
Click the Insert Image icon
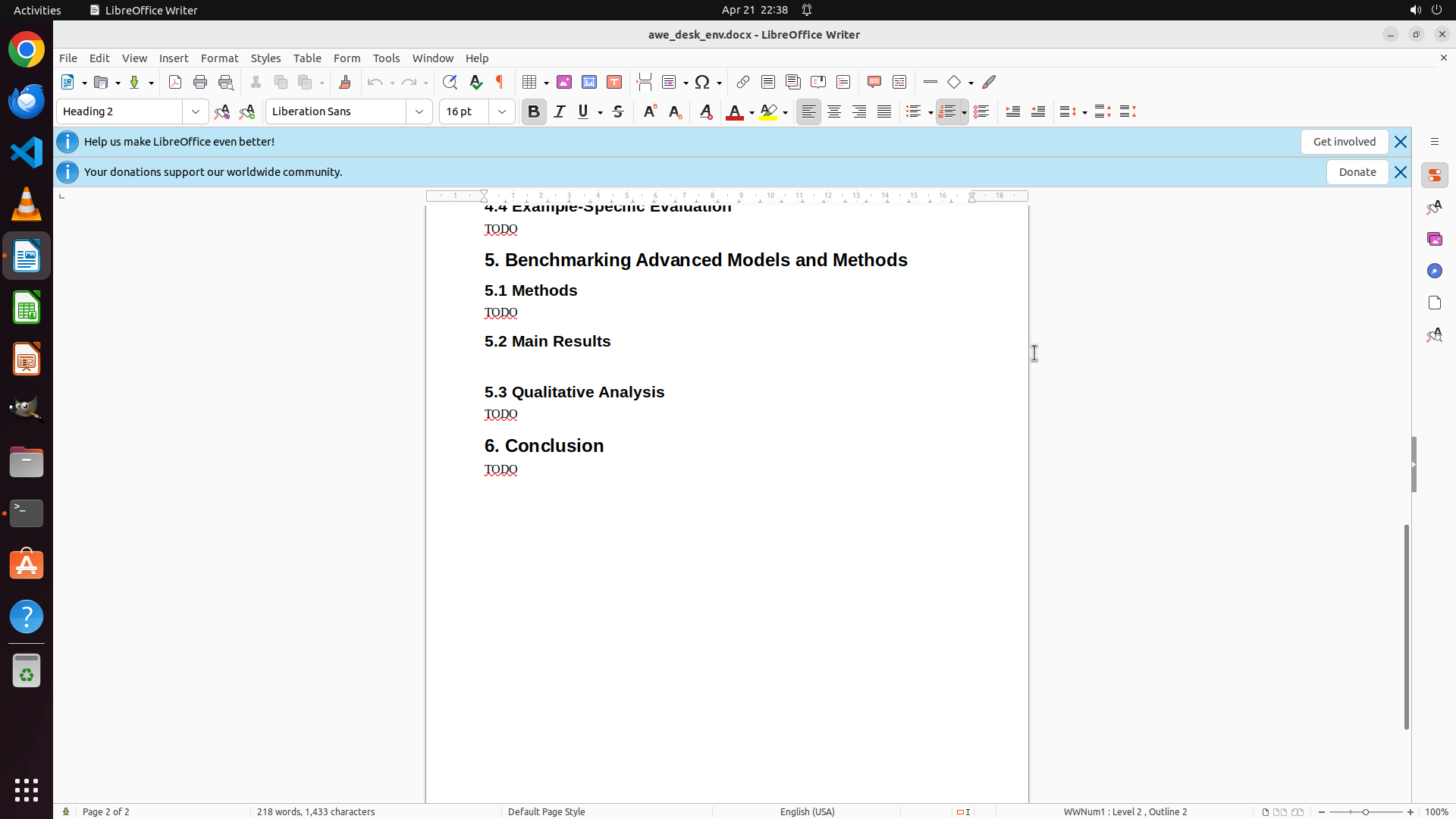tap(564, 82)
